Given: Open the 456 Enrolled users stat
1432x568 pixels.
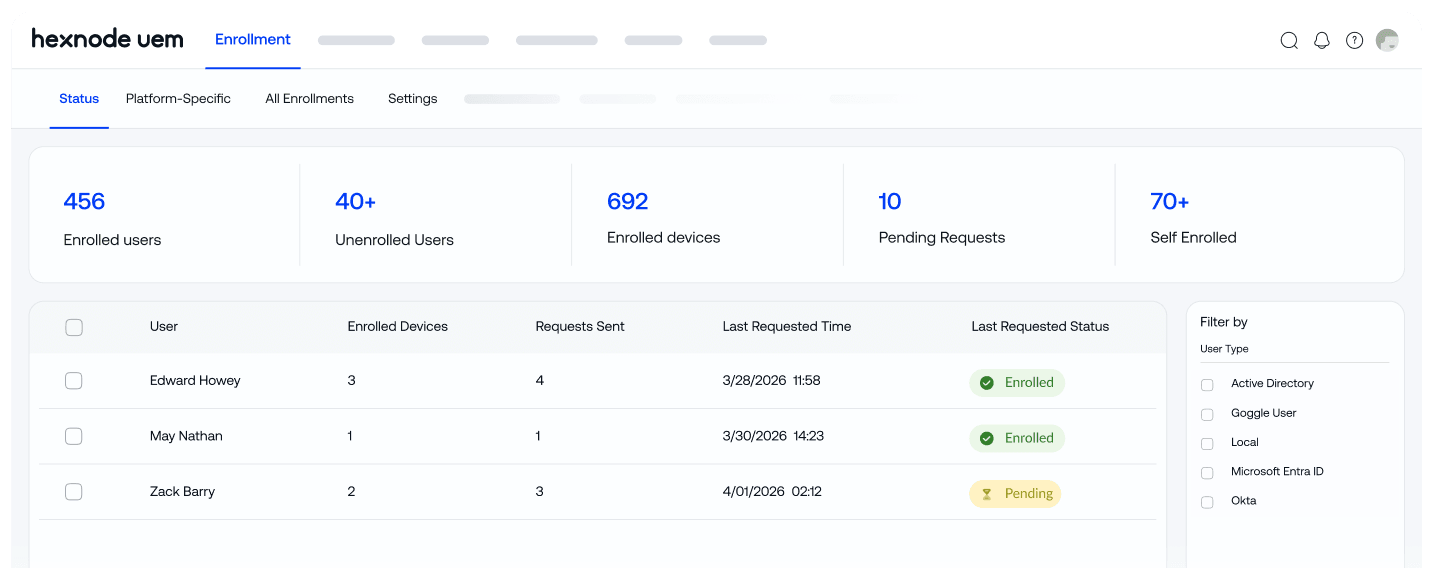Looking at the screenshot, I should 112,219.
